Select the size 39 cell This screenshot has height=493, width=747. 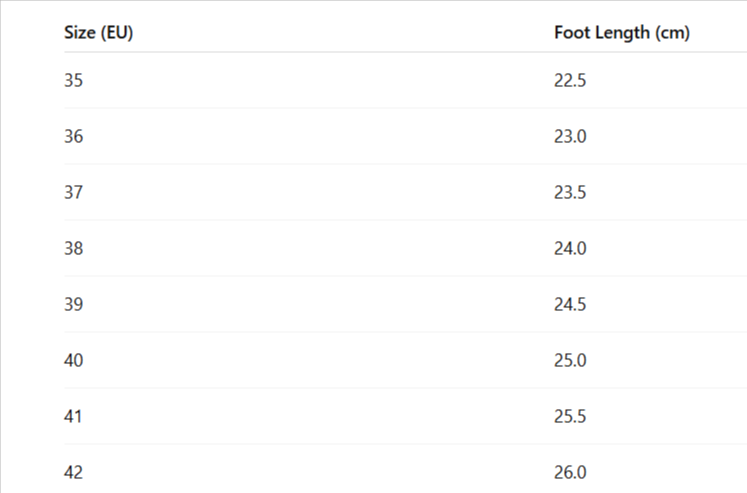point(74,304)
